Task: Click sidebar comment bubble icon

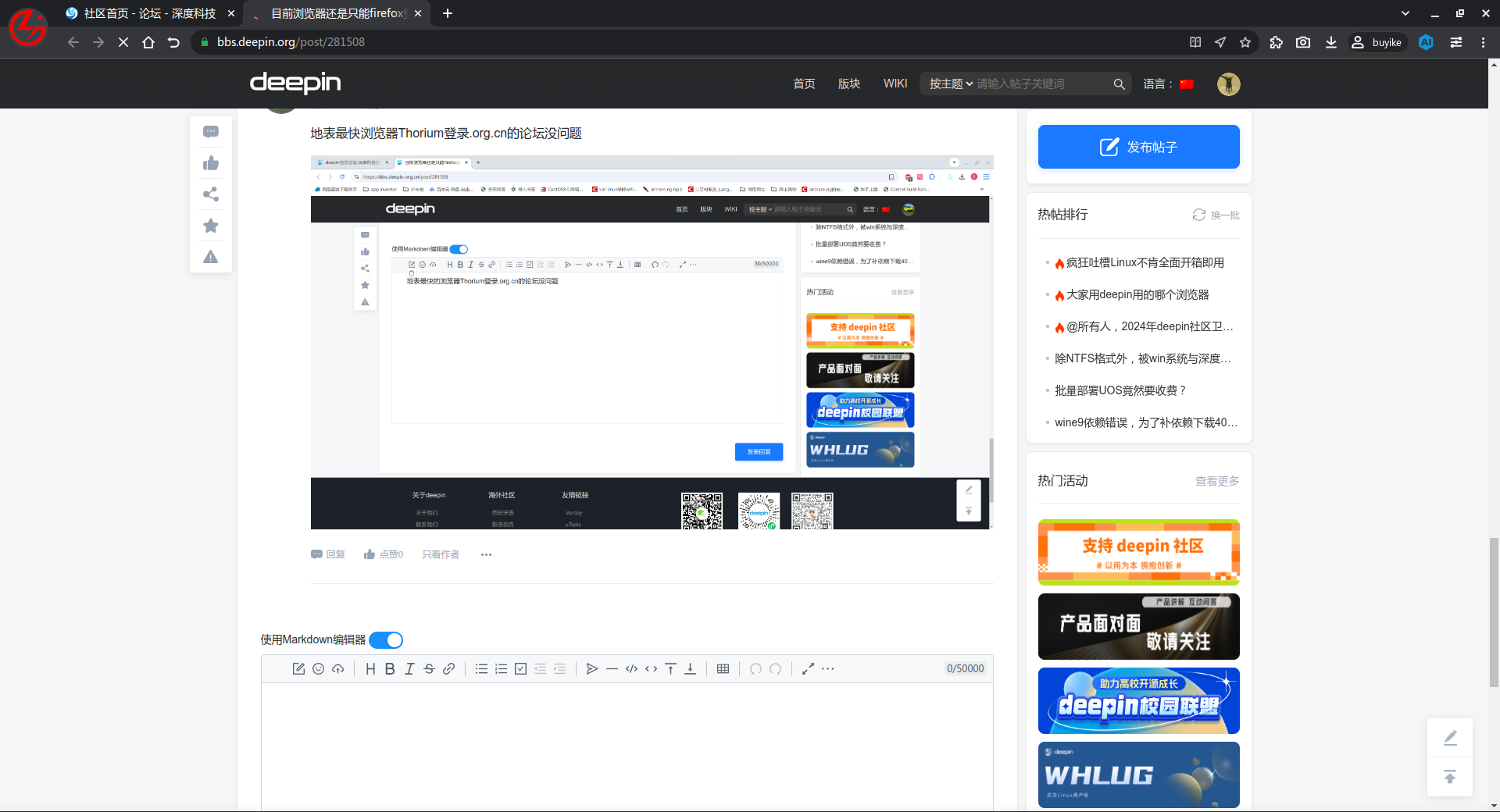Action: point(211,132)
